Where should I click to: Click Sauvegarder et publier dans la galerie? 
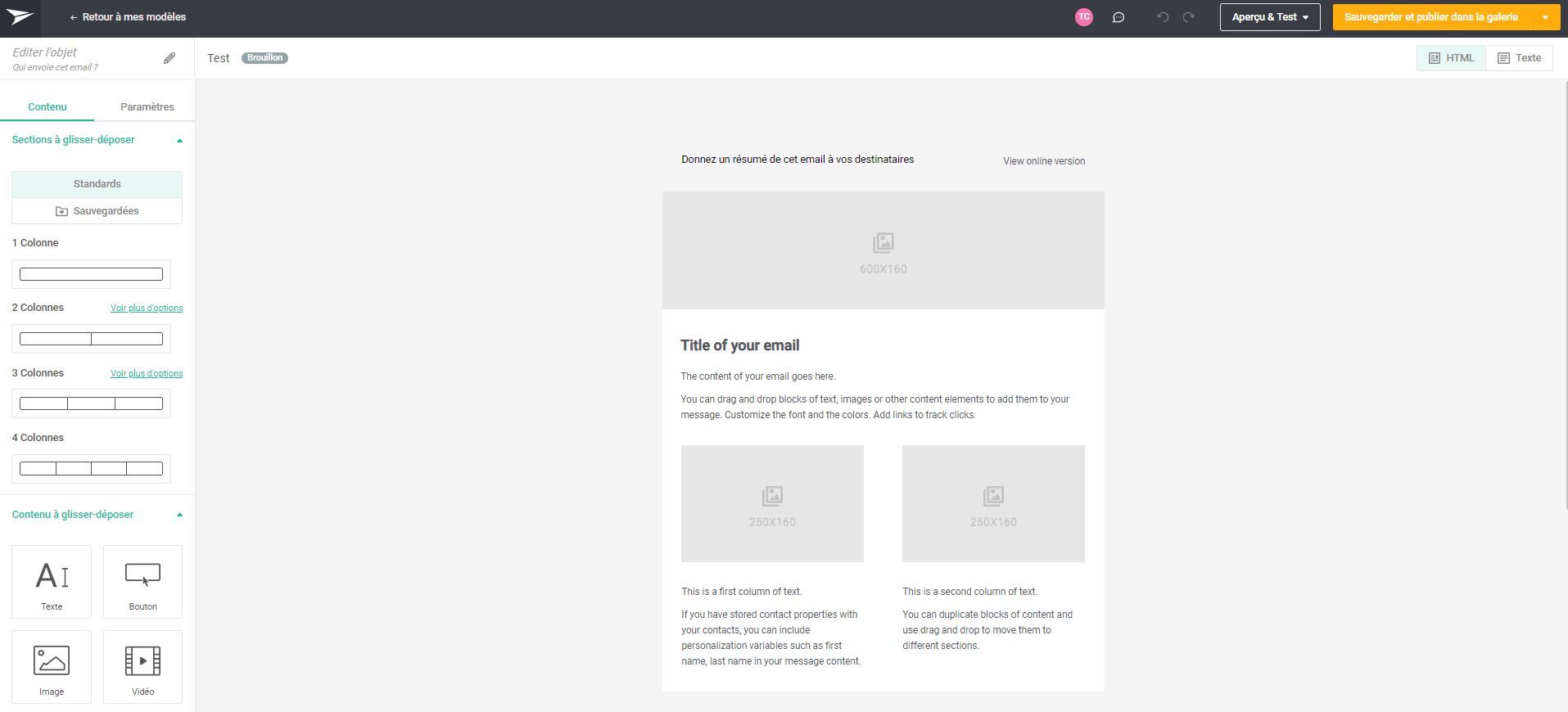(1431, 17)
